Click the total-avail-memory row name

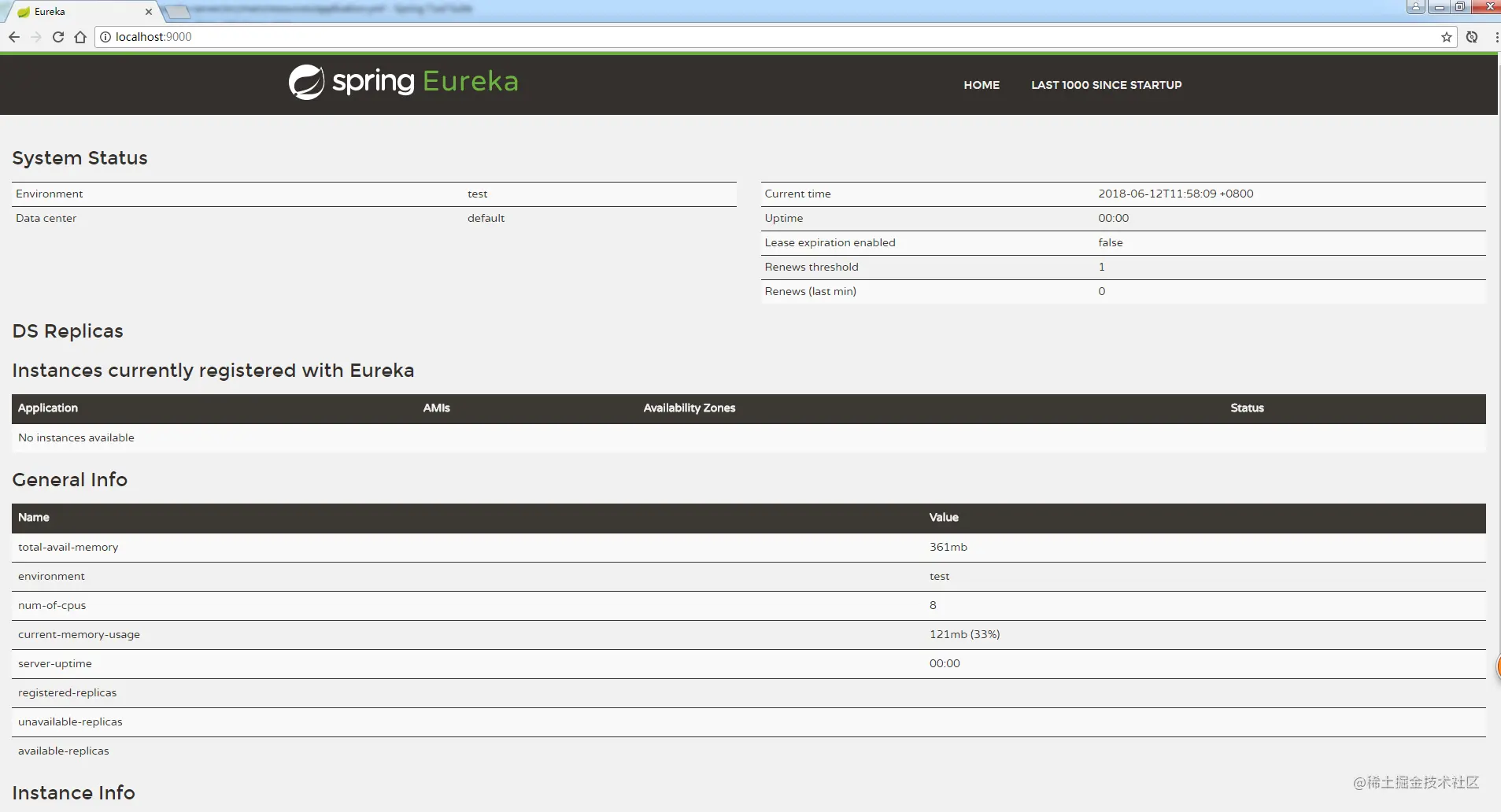pyautogui.click(x=68, y=547)
